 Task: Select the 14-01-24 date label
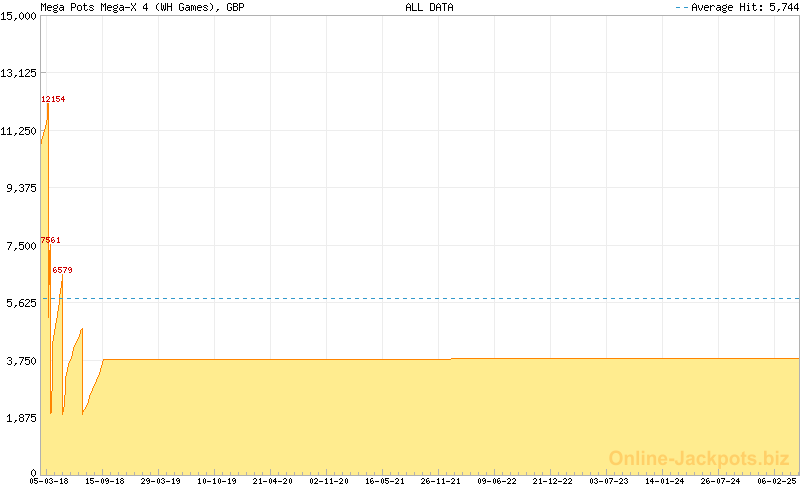[x=664, y=481]
